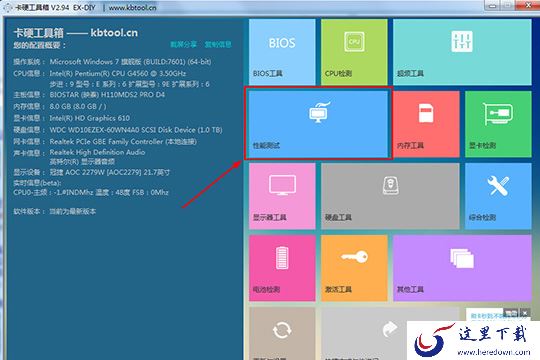
Task: Select the Intel(R) HD Graphics 610 line
Action: tap(90, 118)
